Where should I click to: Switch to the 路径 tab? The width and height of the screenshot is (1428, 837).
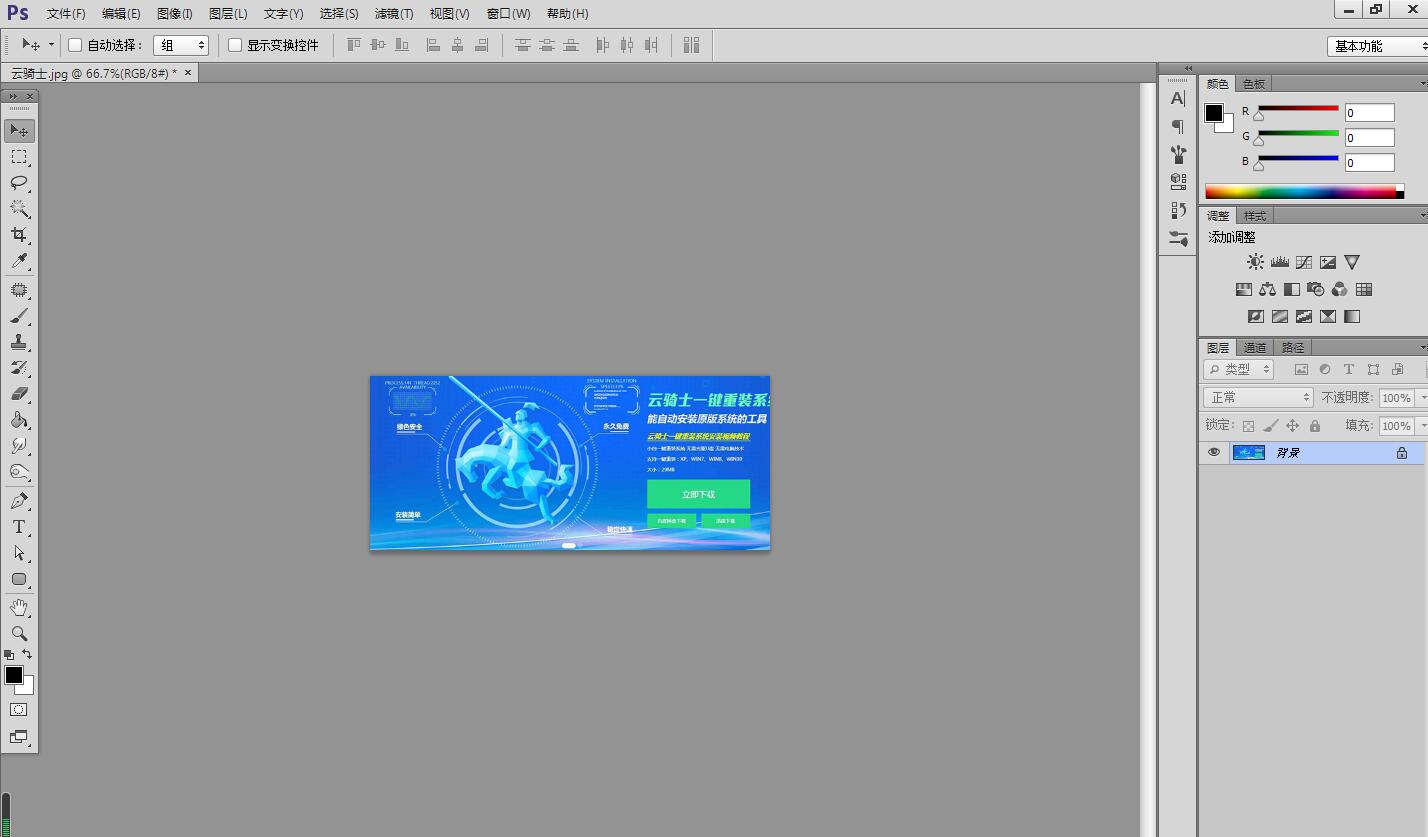tap(1293, 348)
